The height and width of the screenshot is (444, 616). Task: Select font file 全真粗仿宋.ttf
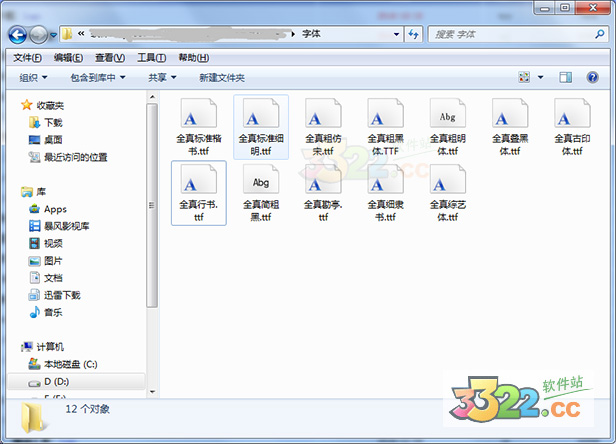323,127
